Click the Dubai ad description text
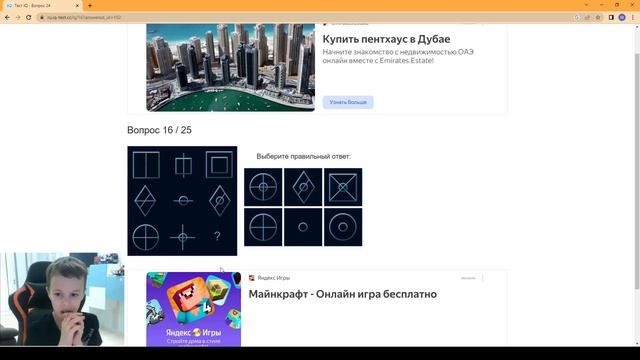The width and height of the screenshot is (640, 360). tap(398, 56)
